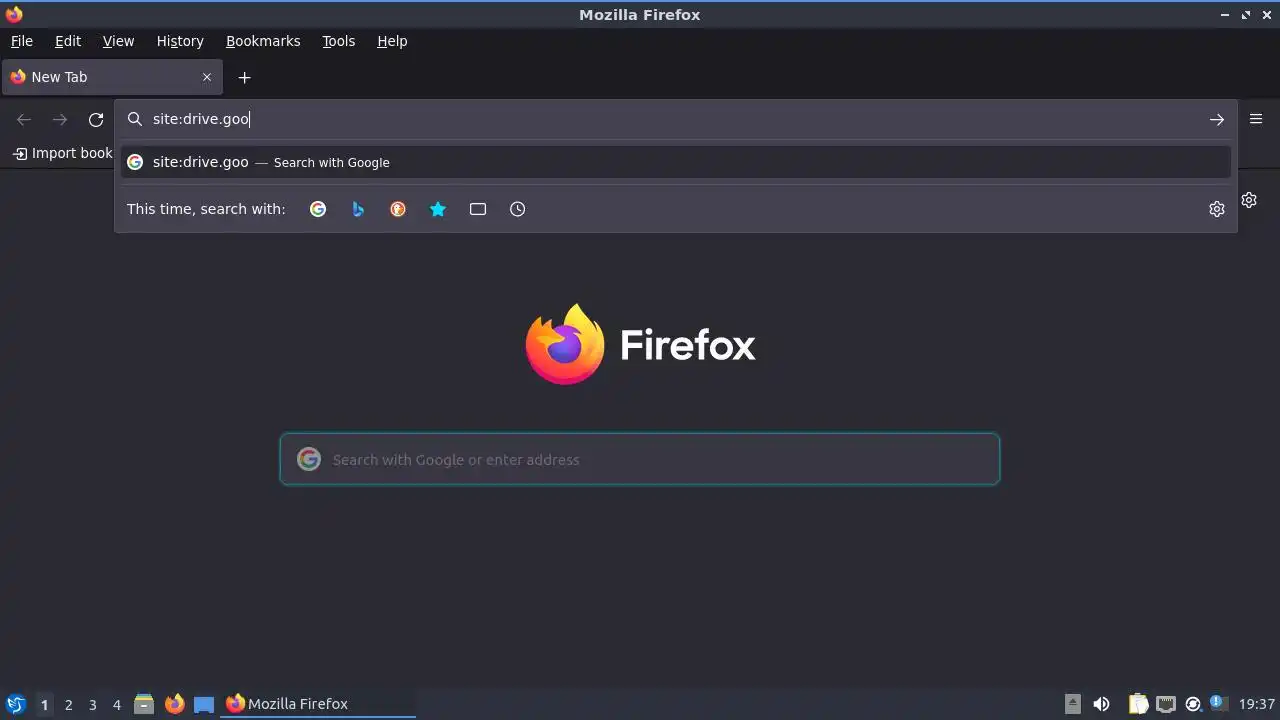
Task: Open a new tab with plus button
Action: (244, 77)
